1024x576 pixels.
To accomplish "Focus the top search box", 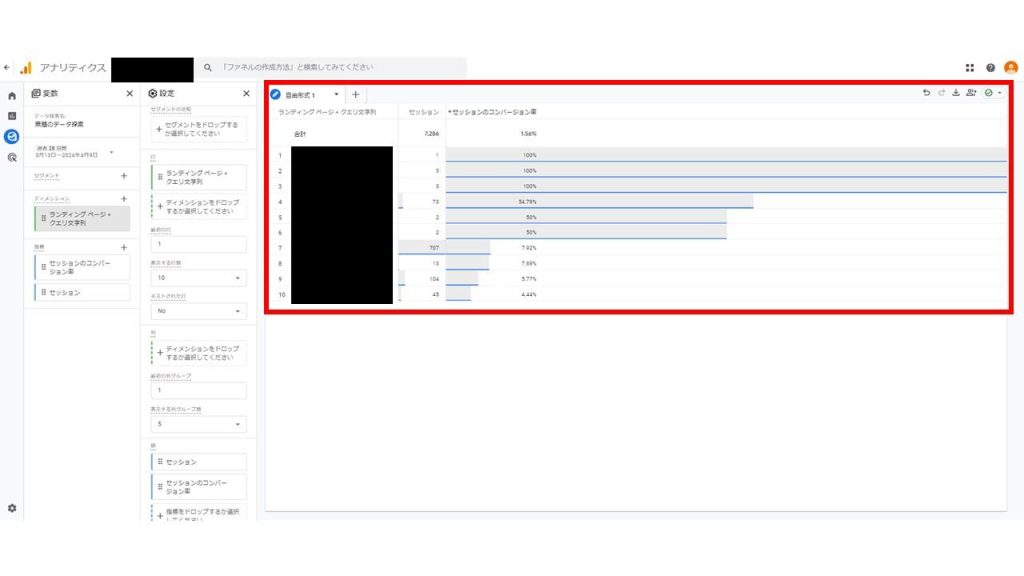I will [332, 67].
